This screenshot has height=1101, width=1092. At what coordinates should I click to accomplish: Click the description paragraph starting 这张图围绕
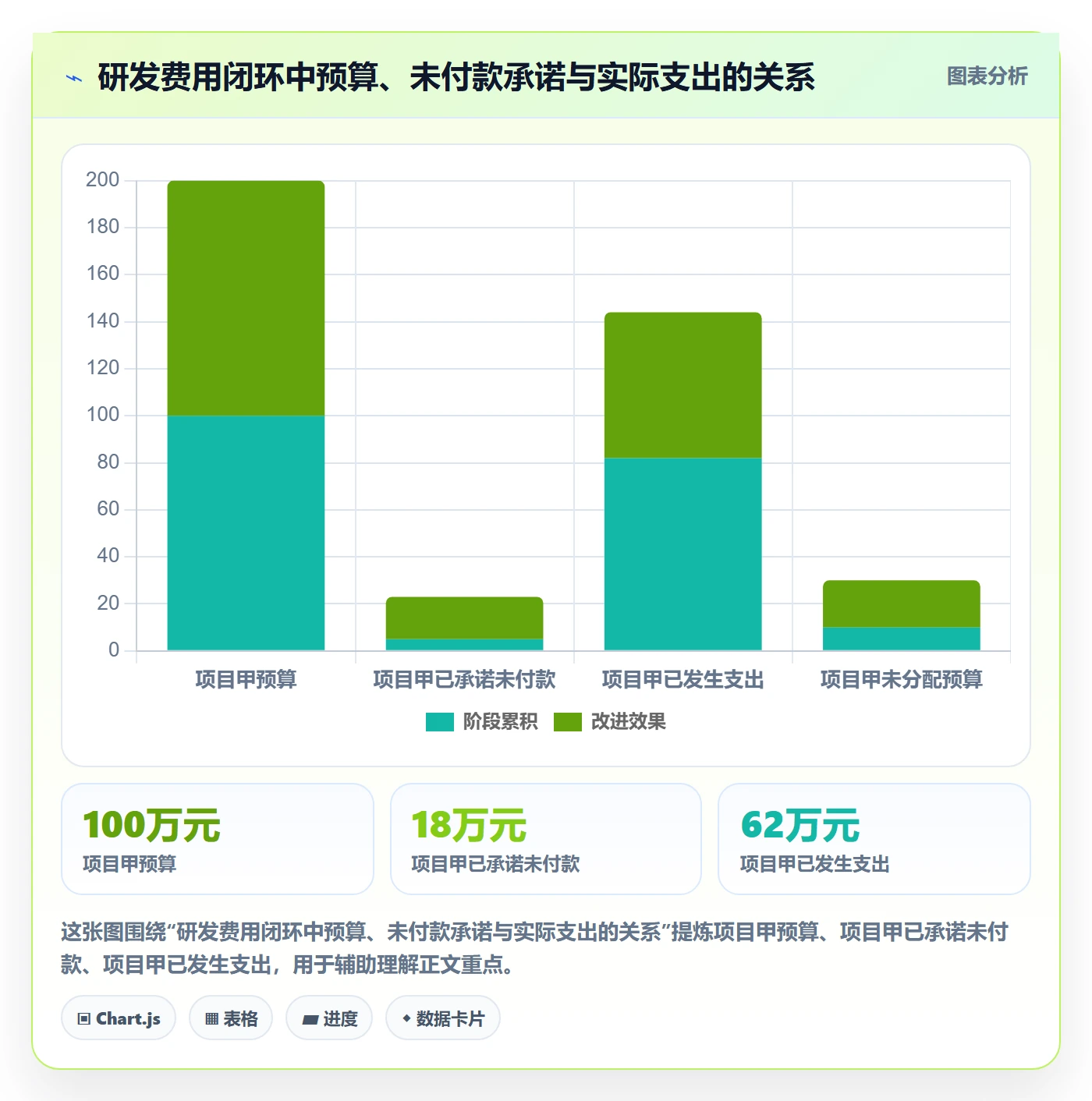pyautogui.click(x=535, y=948)
